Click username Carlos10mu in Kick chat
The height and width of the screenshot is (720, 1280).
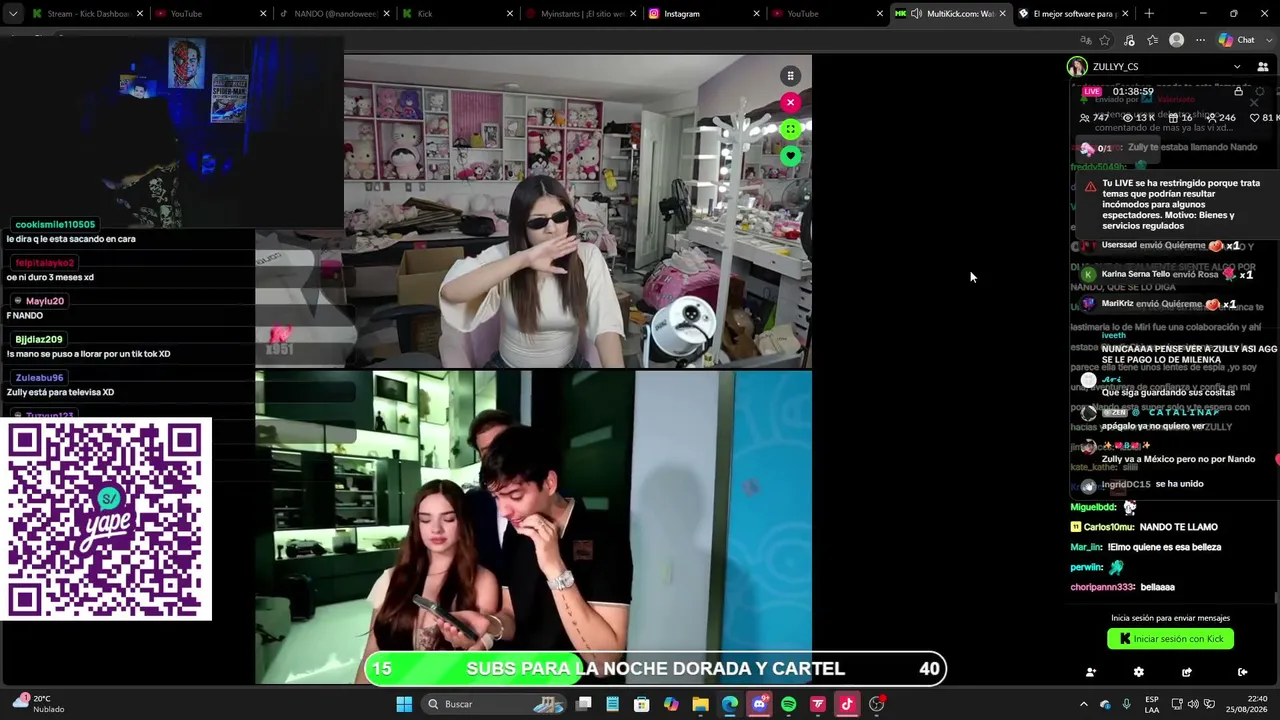pos(1109,527)
